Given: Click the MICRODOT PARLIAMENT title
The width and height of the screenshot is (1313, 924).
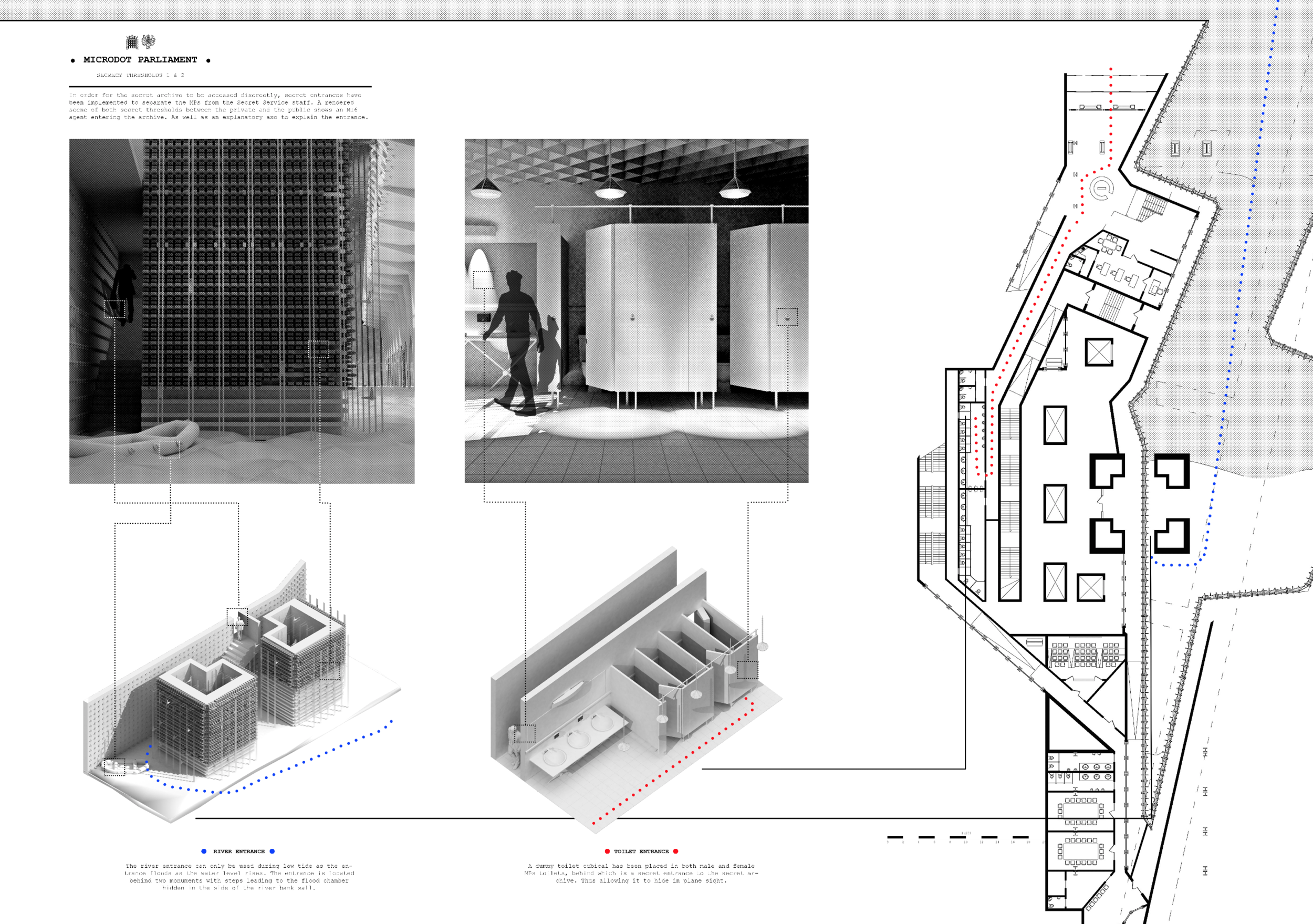Looking at the screenshot, I should pyautogui.click(x=140, y=59).
